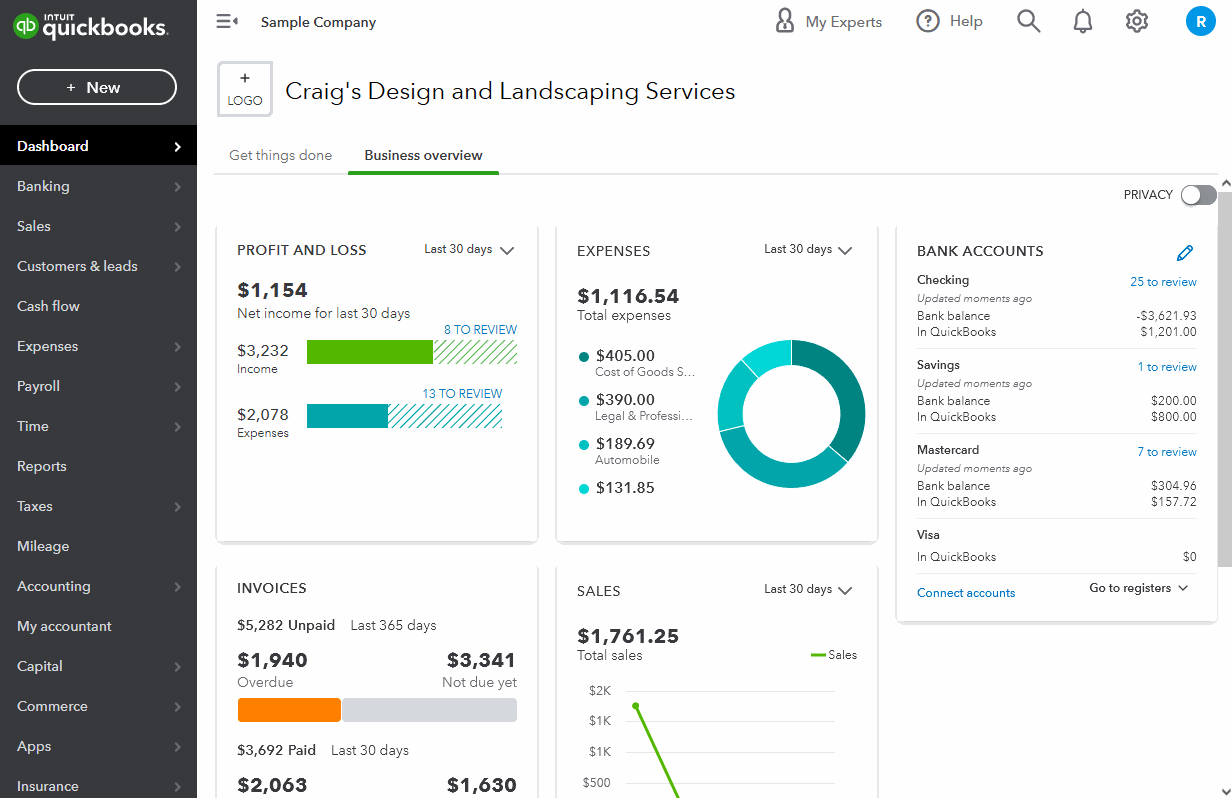Click the search magnifier icon
The image size is (1232, 798).
[1029, 21]
